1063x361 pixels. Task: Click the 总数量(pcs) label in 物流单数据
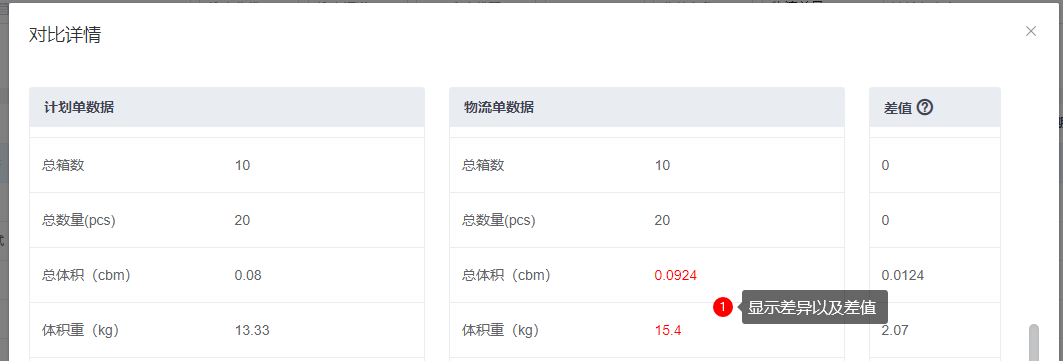tap(499, 220)
